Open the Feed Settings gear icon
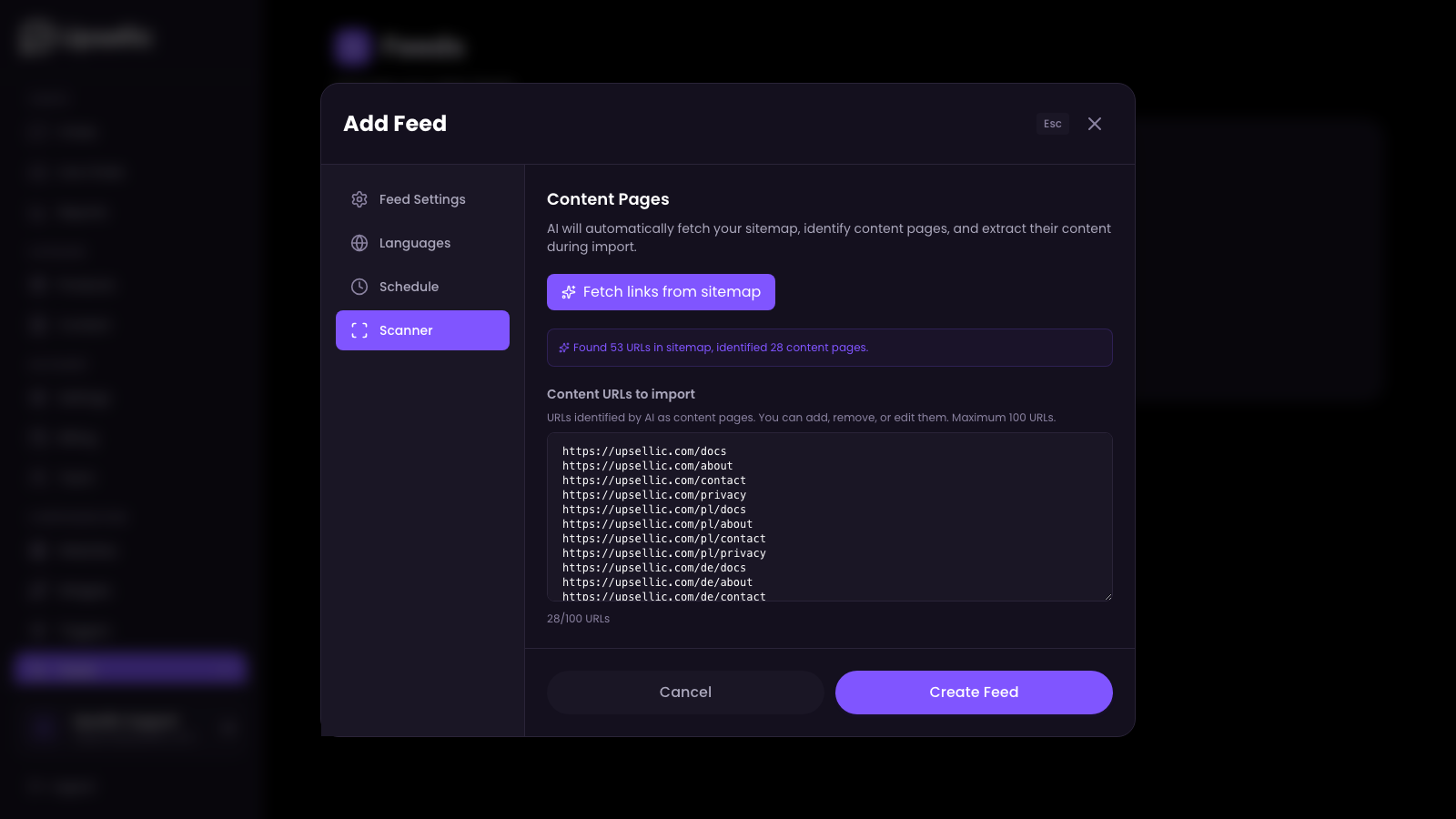 click(x=359, y=199)
